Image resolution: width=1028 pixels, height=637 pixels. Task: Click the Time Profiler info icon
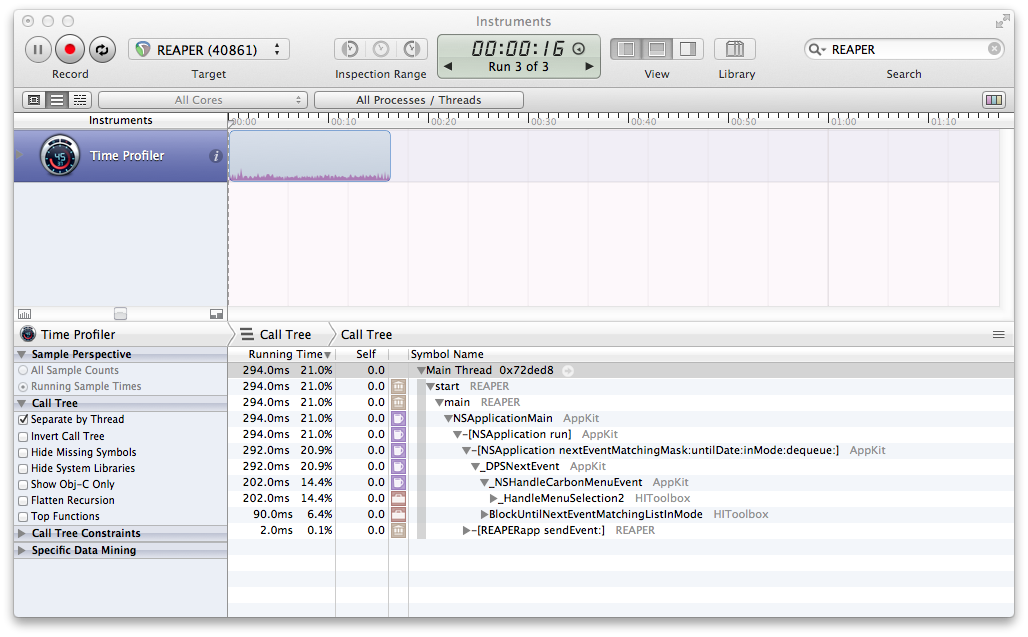click(215, 156)
